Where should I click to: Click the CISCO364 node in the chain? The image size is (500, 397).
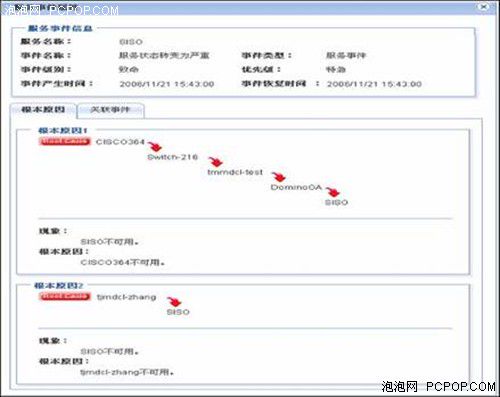[x=120, y=142]
